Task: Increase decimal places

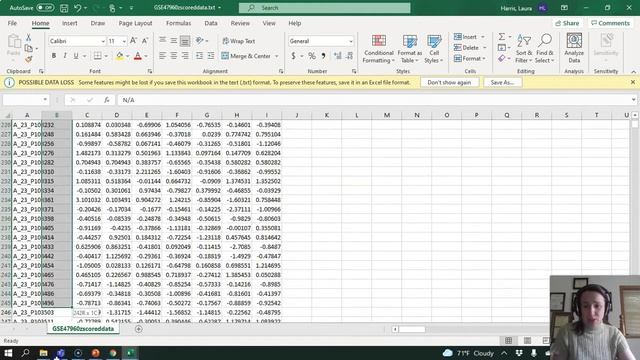Action: (x=338, y=56)
